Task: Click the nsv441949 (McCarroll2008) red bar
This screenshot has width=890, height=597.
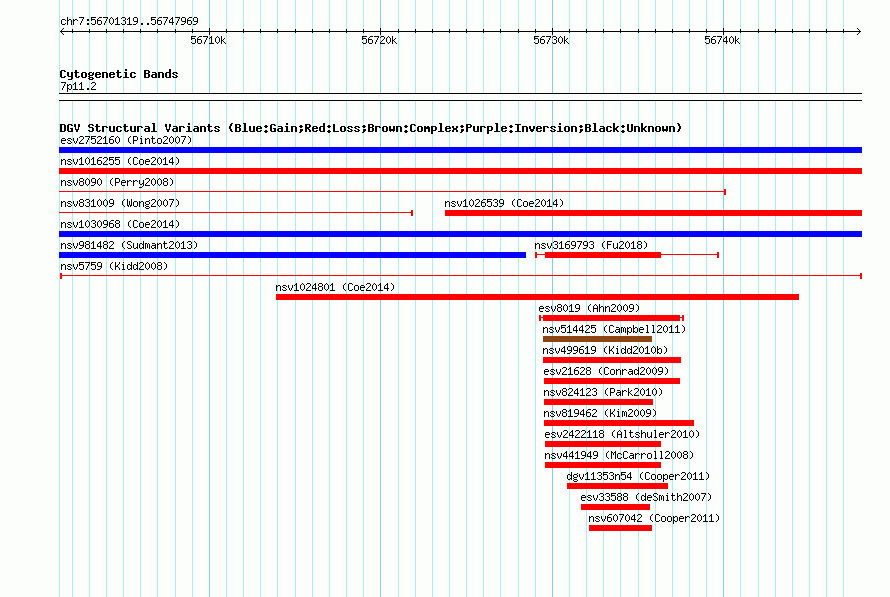Action: pyautogui.click(x=603, y=465)
